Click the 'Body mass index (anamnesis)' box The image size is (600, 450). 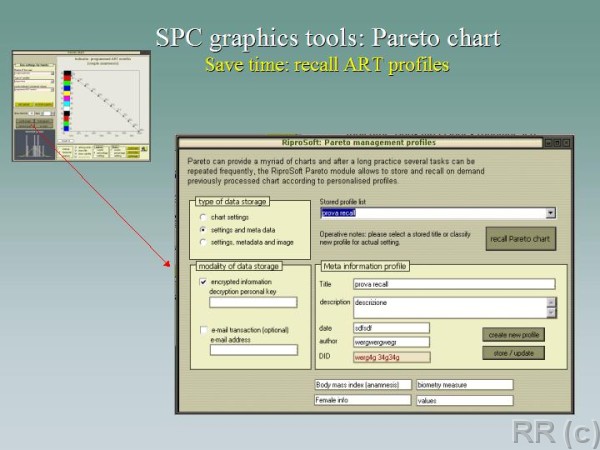tap(362, 384)
